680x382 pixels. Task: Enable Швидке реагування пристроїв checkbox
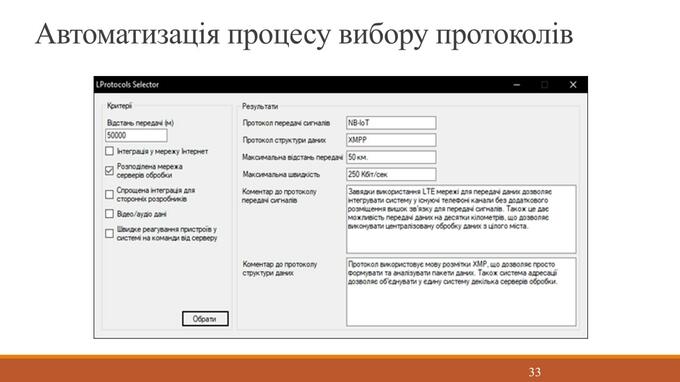click(109, 233)
